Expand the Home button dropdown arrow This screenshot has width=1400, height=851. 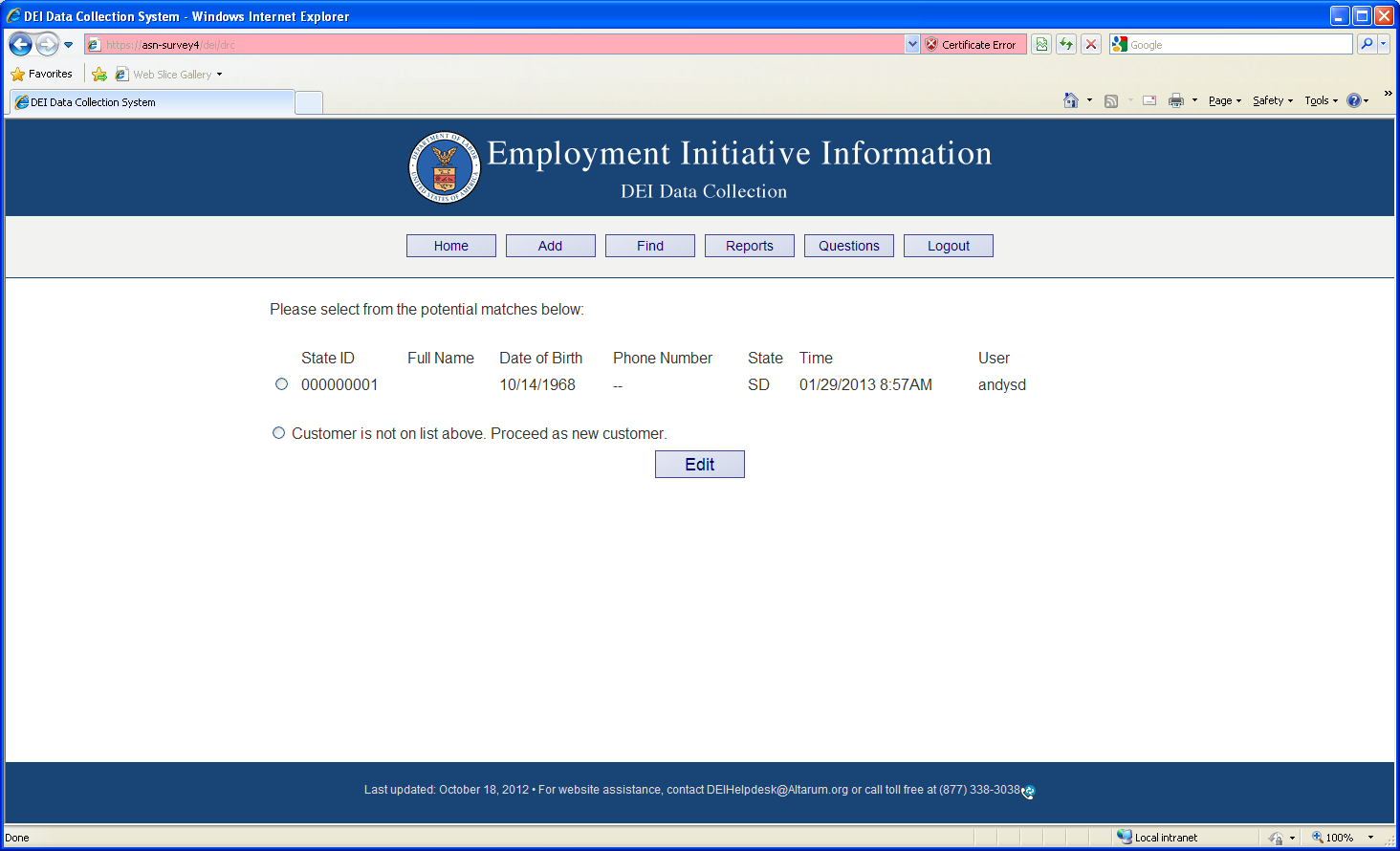pos(1089,100)
